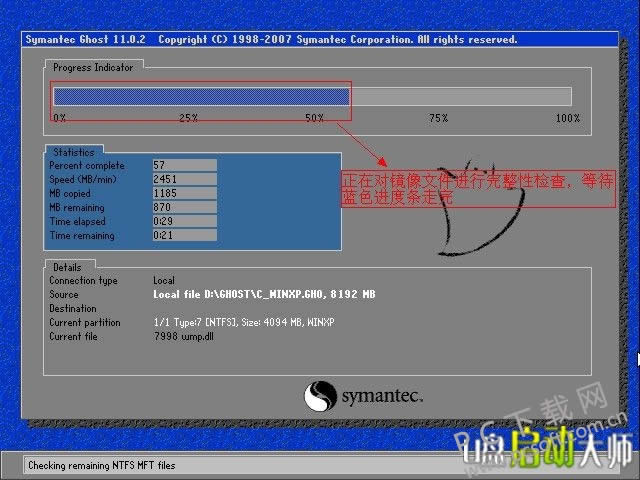Viewport: 640px width, 480px height.
Task: Click the 'Current file' label
Action: 73,336
